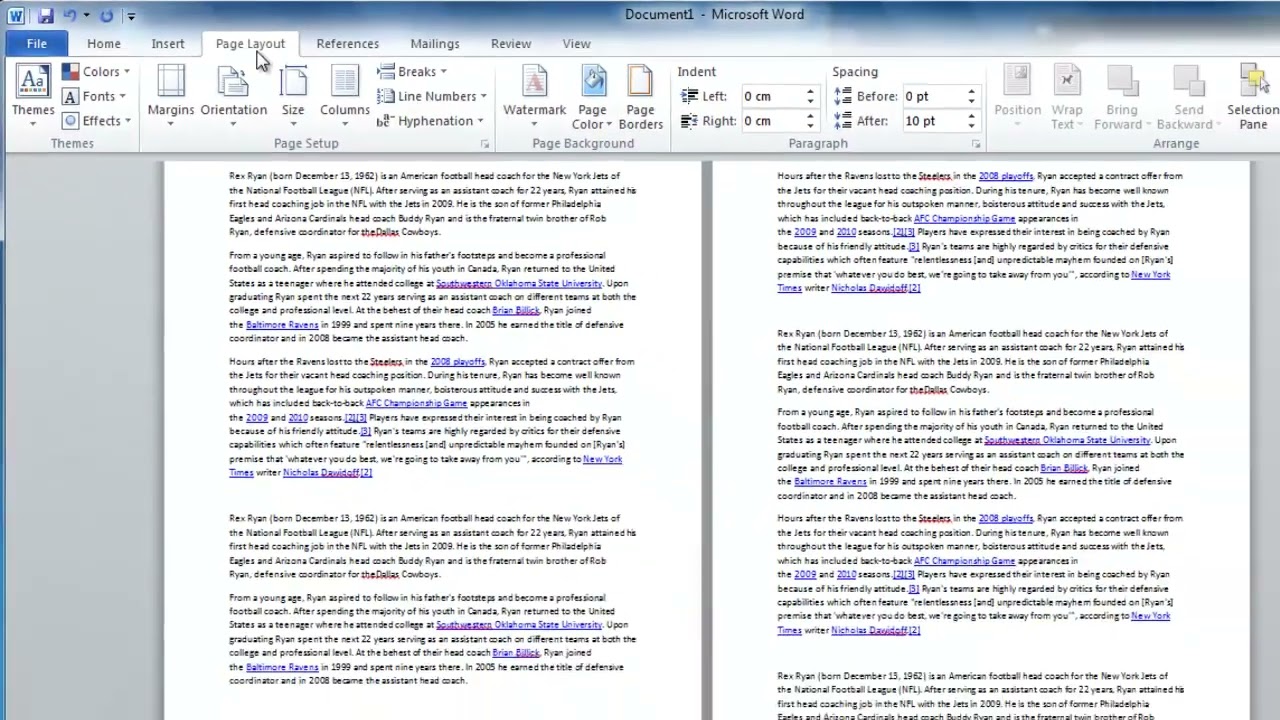Increase the Spacing Before value

972,91
